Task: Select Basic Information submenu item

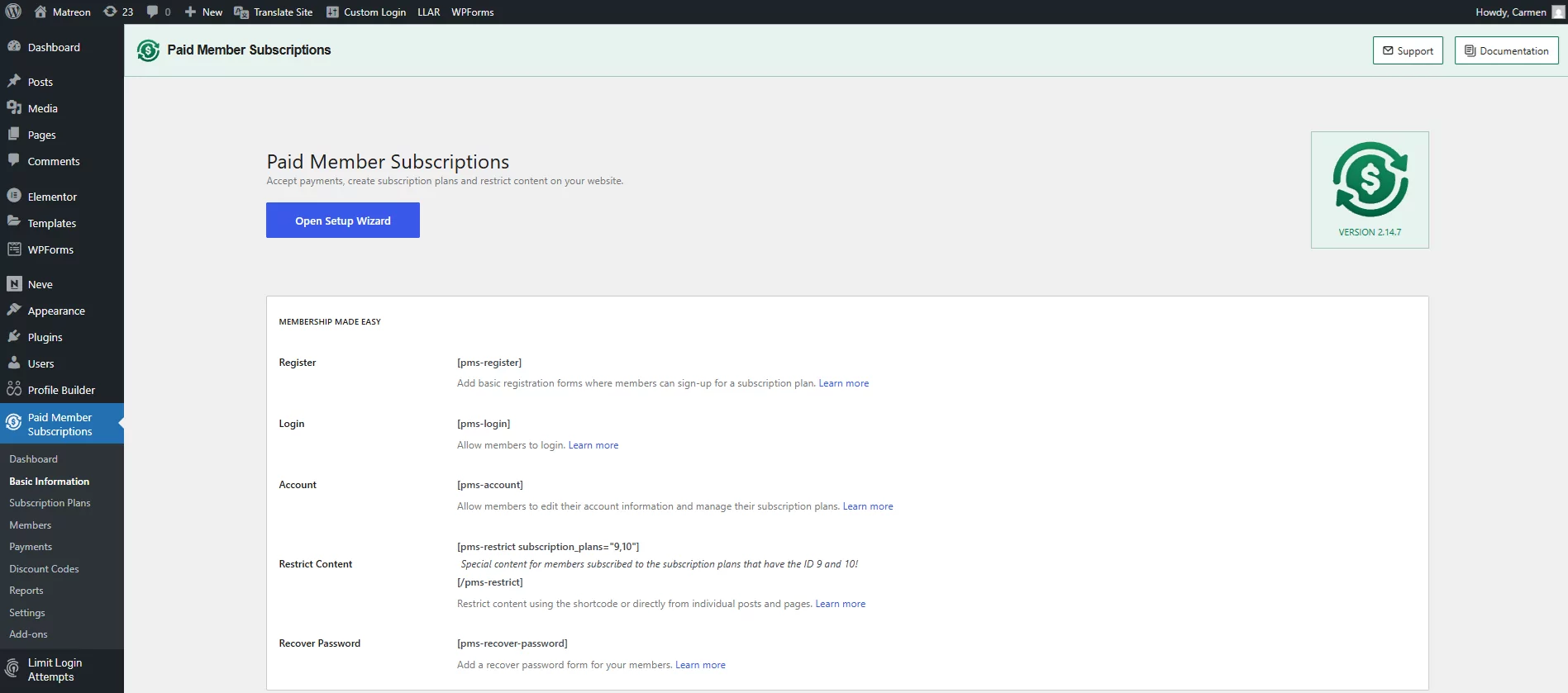Action: point(49,481)
